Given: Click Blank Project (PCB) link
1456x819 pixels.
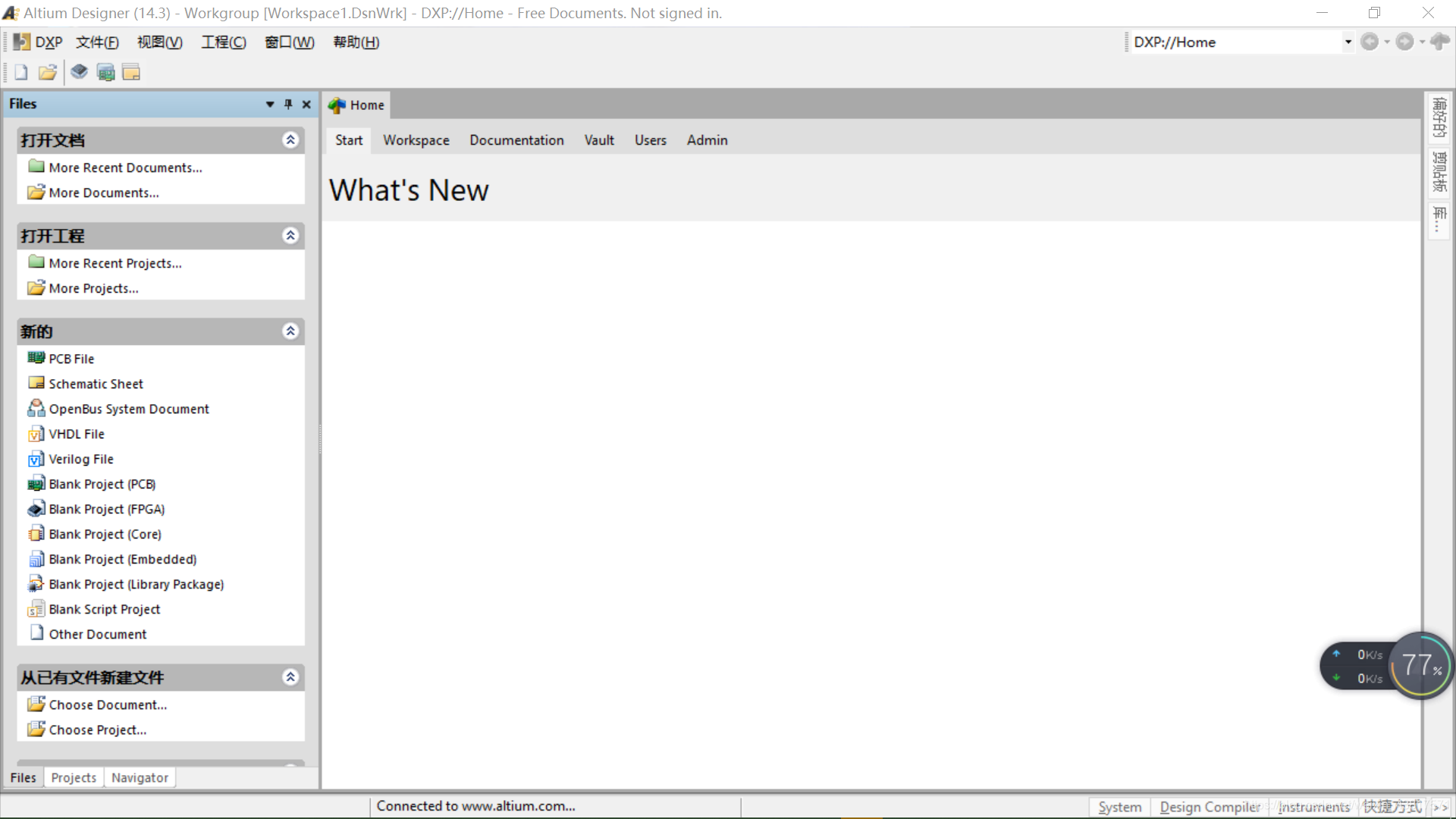Looking at the screenshot, I should tap(102, 485).
